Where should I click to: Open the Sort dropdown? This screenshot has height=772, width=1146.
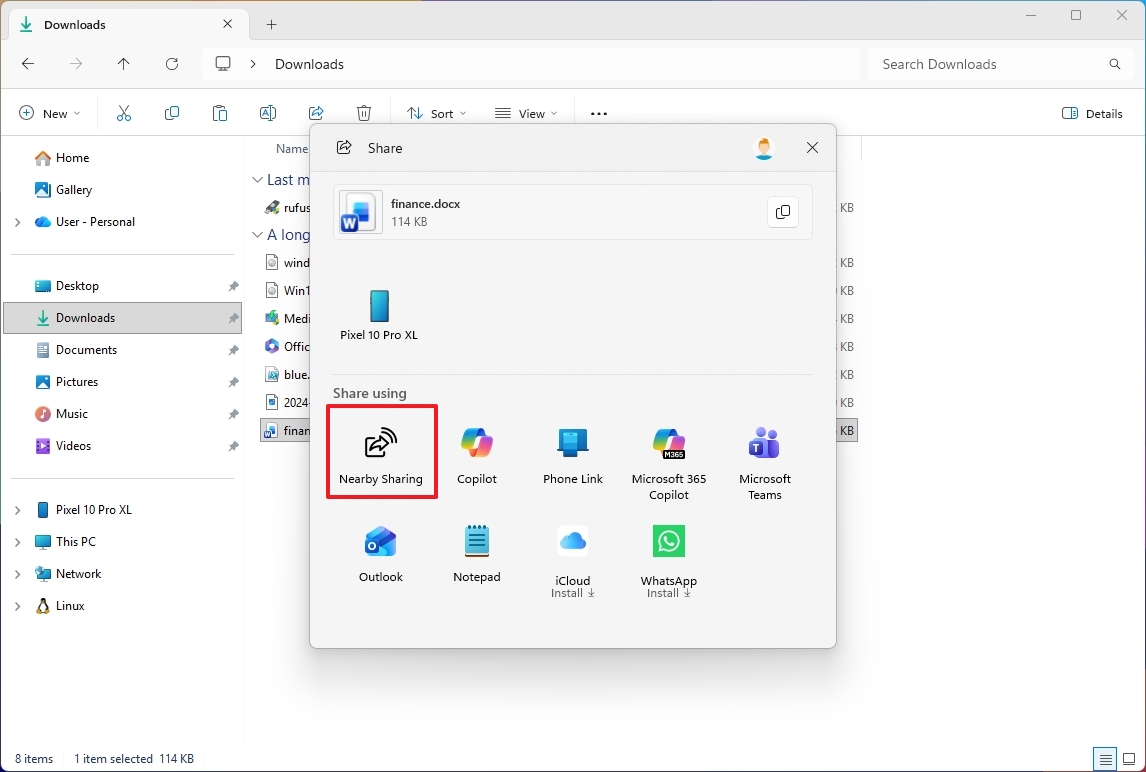436,113
